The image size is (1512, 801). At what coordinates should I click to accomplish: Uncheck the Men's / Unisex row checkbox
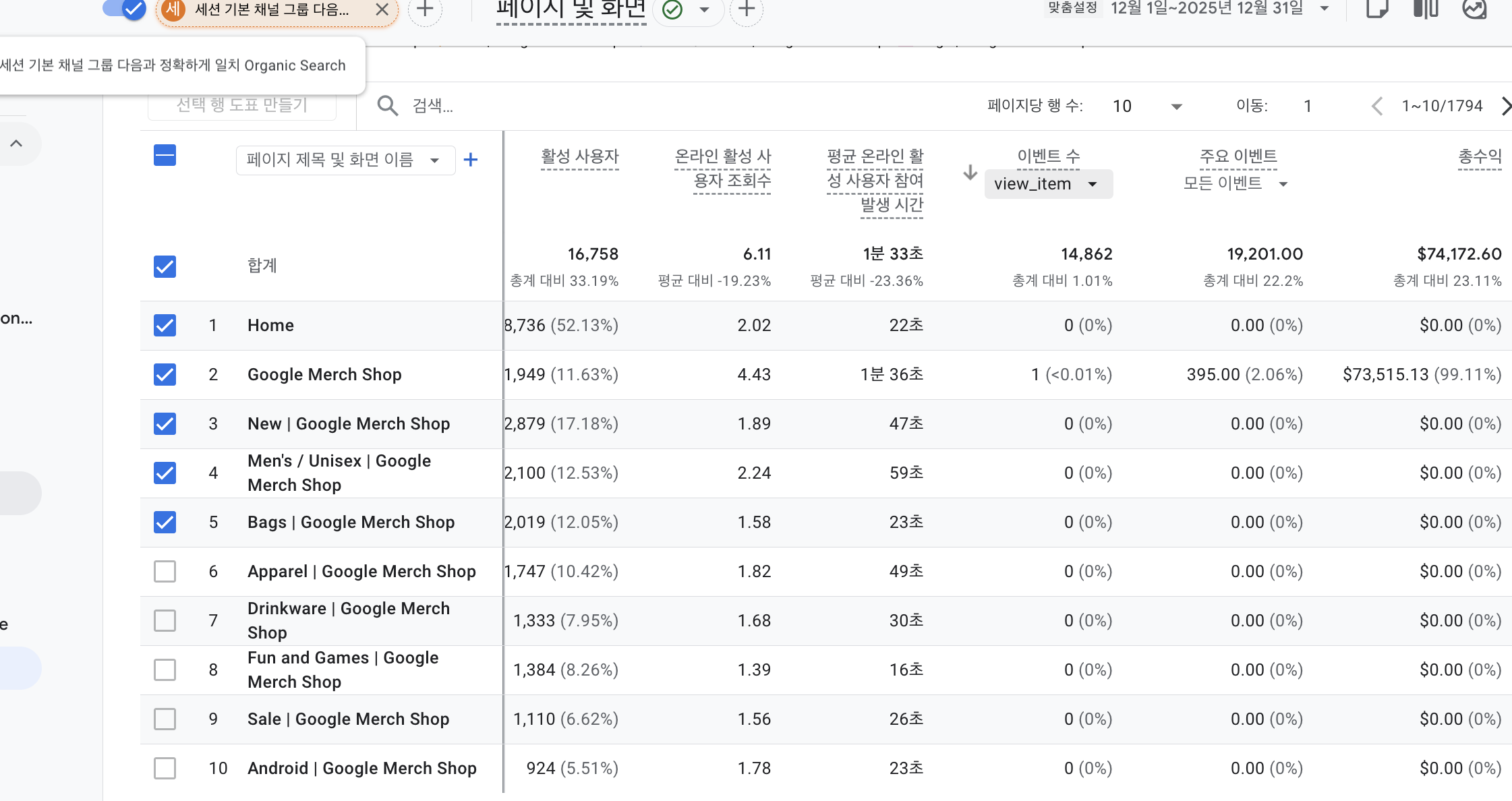(165, 473)
